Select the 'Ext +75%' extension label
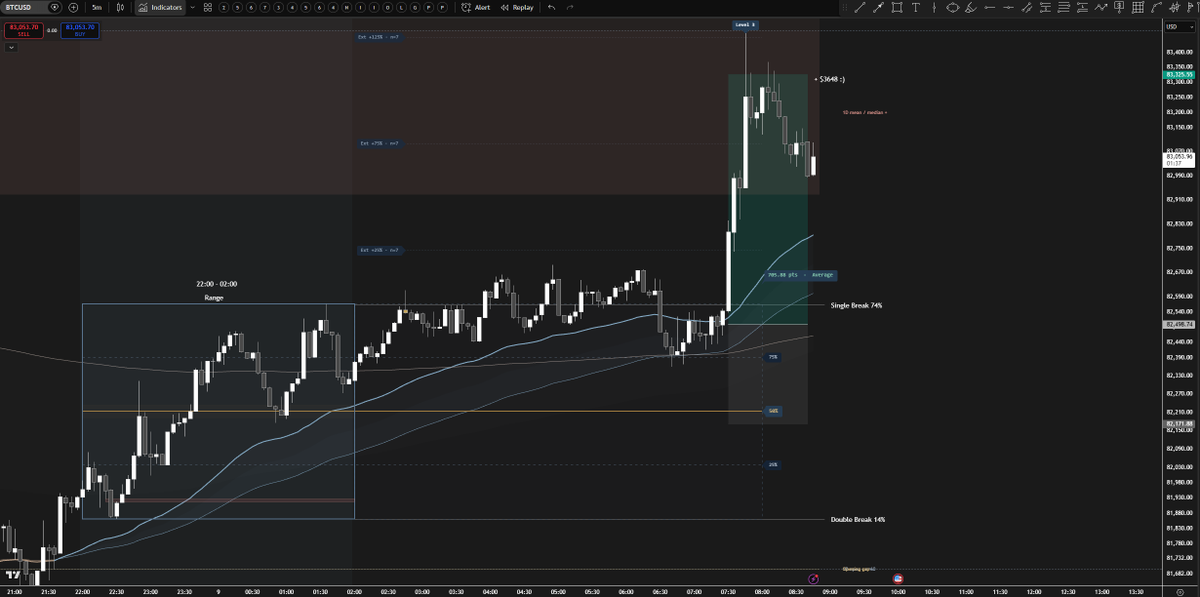The height and width of the screenshot is (597, 1200). [x=379, y=143]
